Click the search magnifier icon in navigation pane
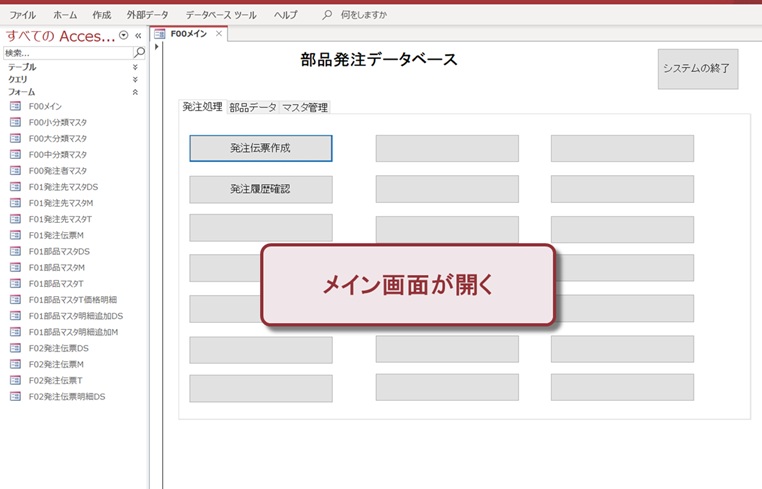The width and height of the screenshot is (762, 489). tap(139, 52)
